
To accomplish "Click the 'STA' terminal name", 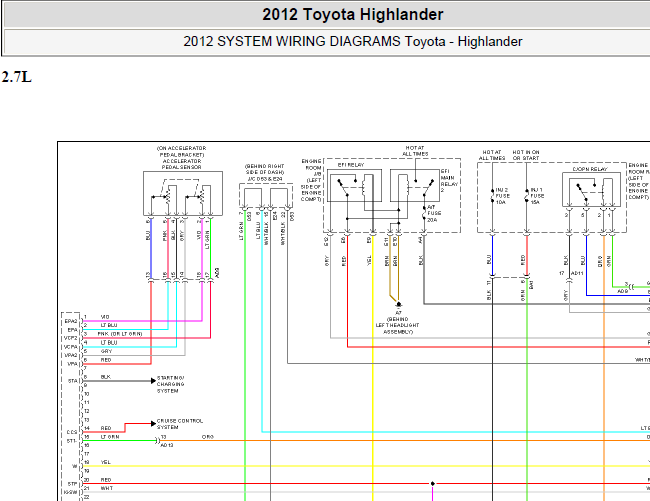I will pyautogui.click(x=73, y=381).
